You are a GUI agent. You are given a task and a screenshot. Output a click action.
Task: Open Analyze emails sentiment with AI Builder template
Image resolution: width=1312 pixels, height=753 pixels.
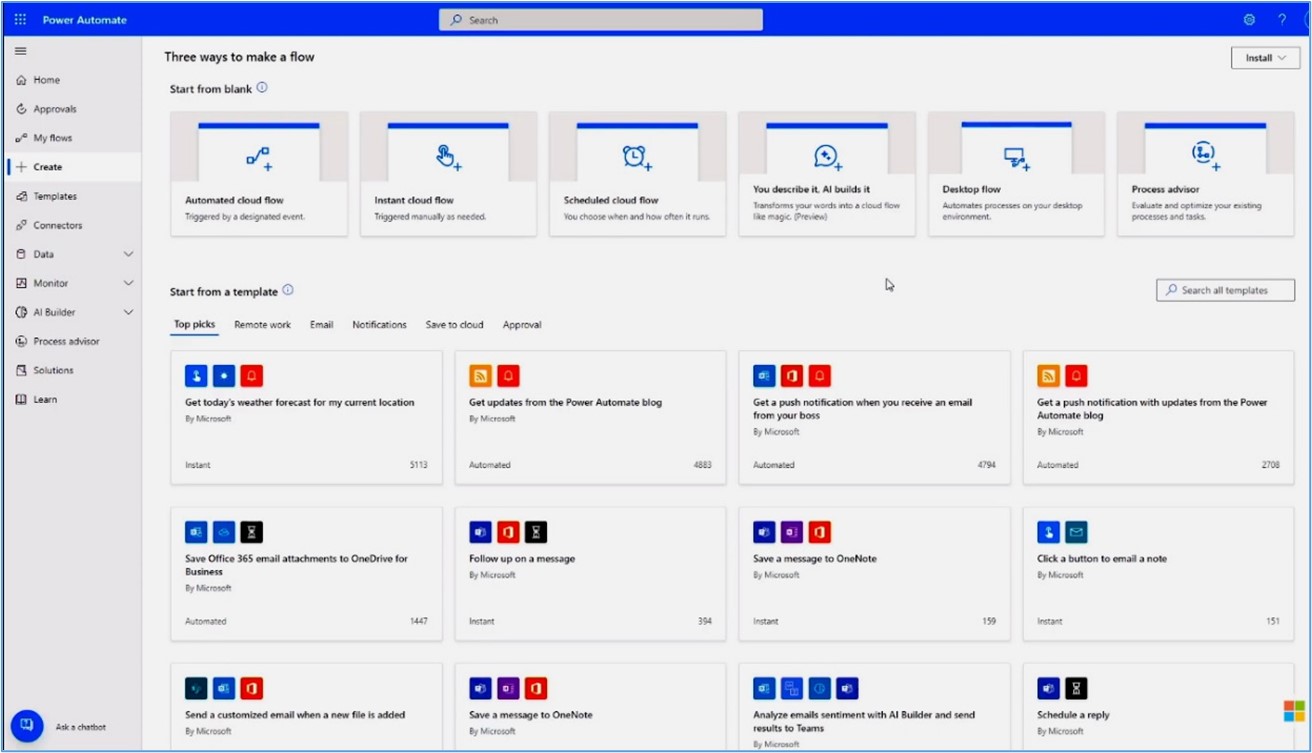(874, 707)
